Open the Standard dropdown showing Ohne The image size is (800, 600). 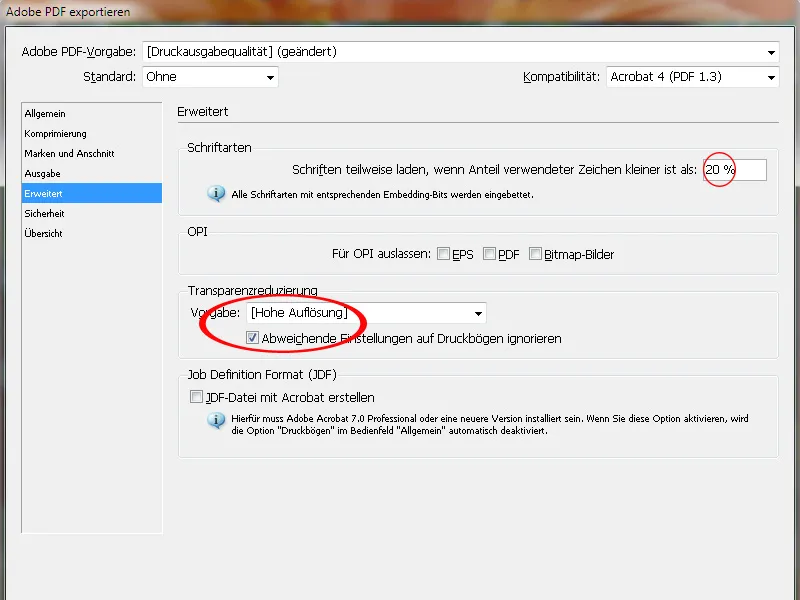(x=268, y=77)
